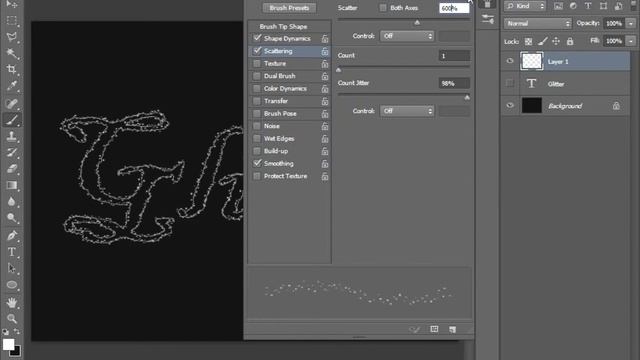Screen dimensions: 640x360
Task: Click the Brush Presets button
Action: (289, 8)
